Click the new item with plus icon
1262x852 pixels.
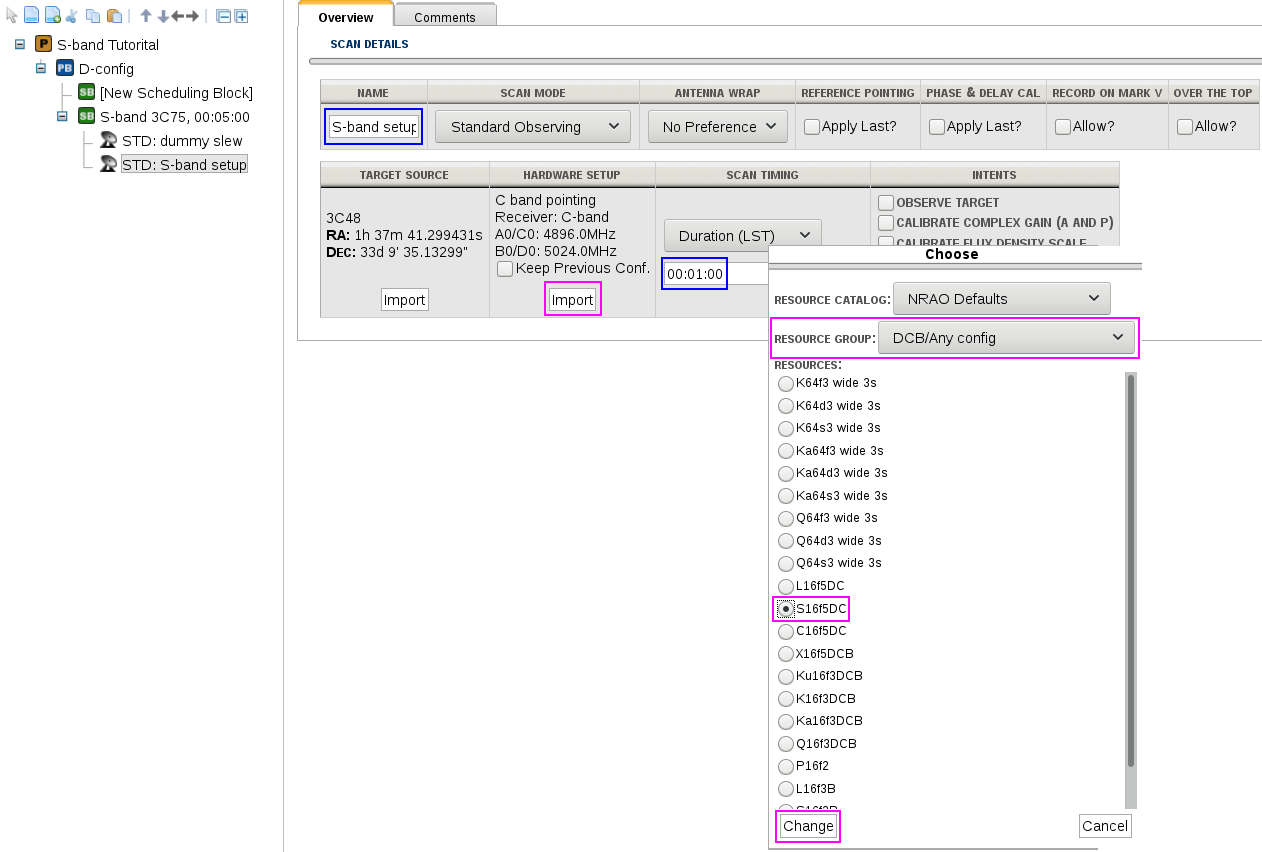[52, 16]
